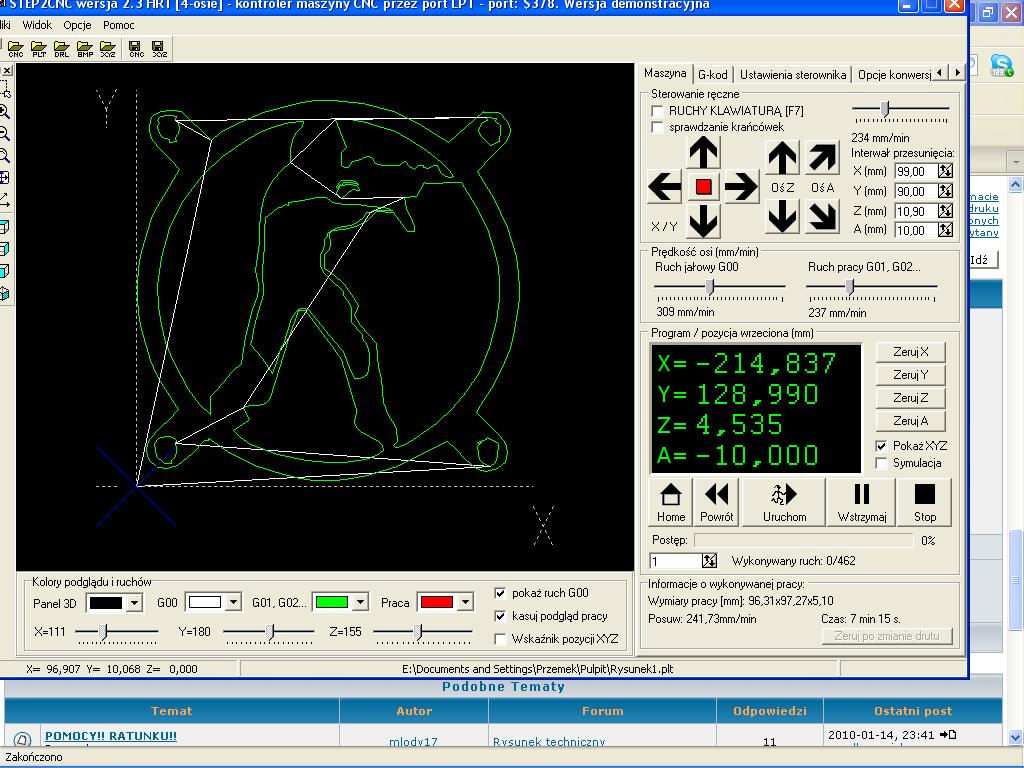
Task: Enable Wskaźnik pozycji XYZ checkbox
Action: [x=500, y=639]
